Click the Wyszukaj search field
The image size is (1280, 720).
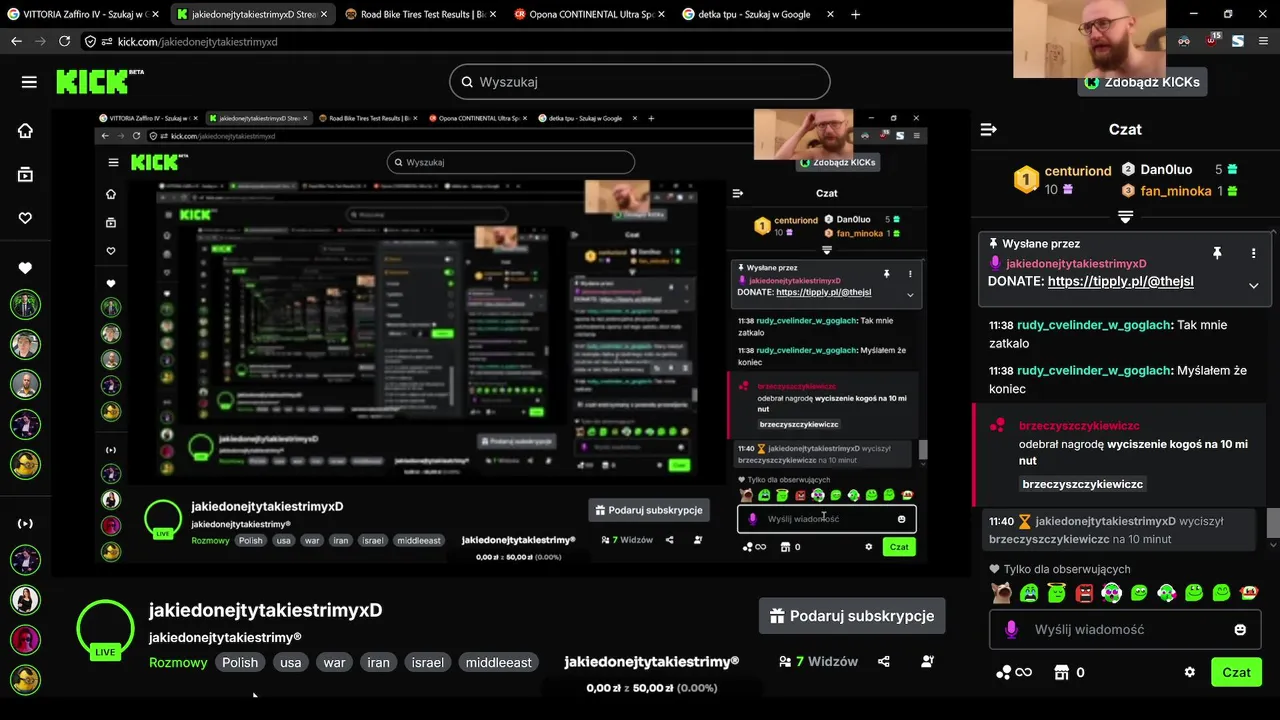point(640,82)
